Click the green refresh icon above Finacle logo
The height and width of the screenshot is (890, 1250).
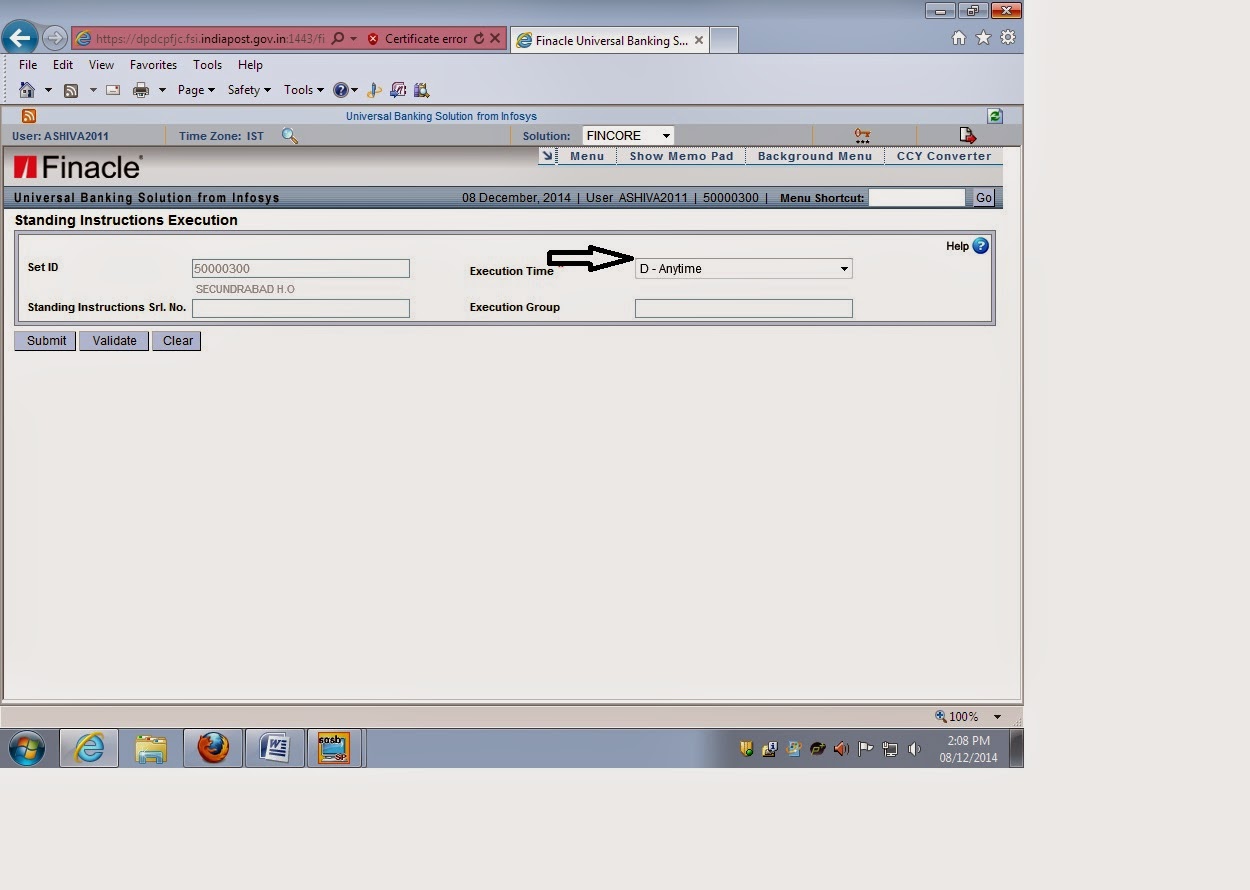pyautogui.click(x=995, y=116)
